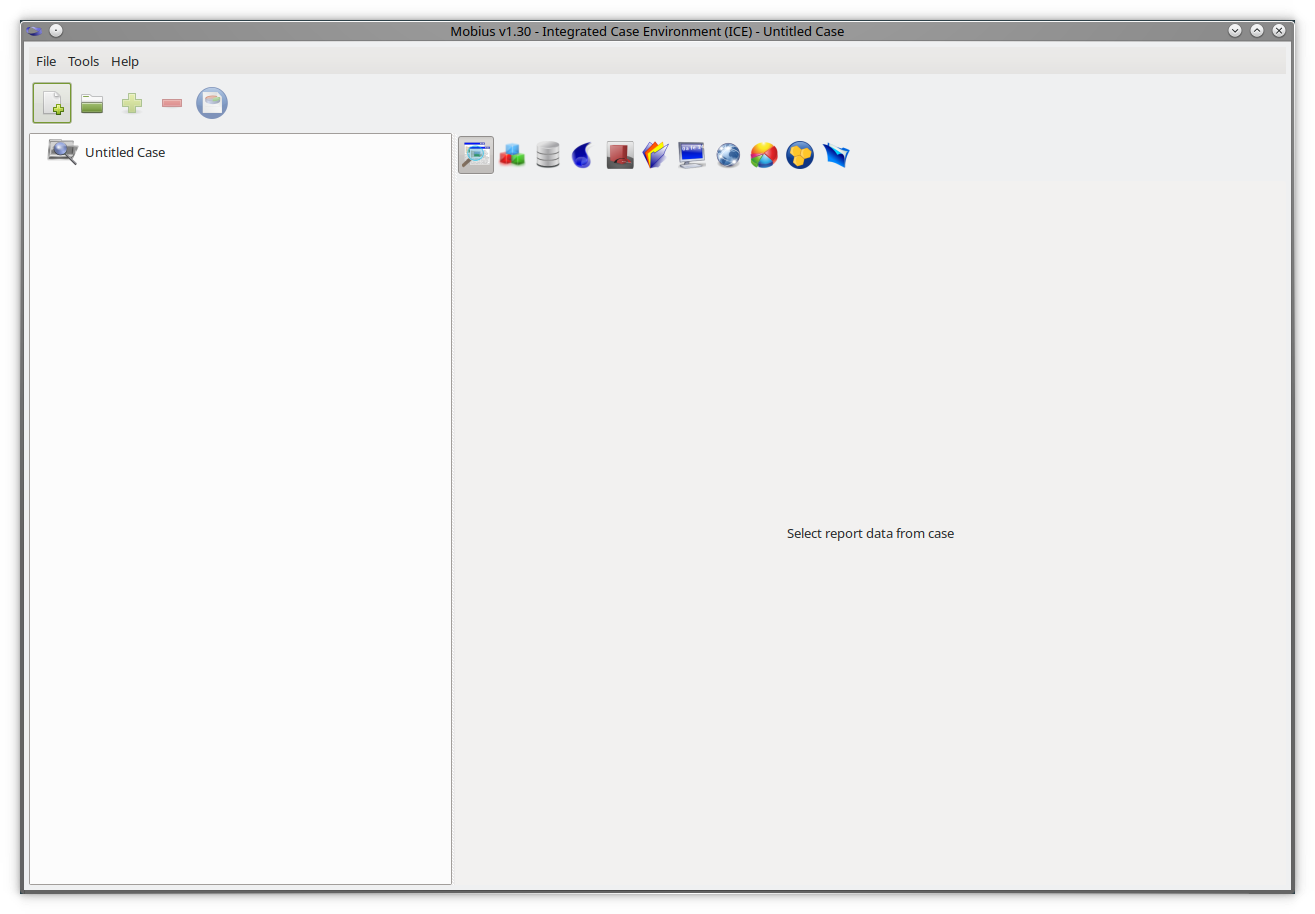
Task: Open the File menu
Action: coord(46,61)
